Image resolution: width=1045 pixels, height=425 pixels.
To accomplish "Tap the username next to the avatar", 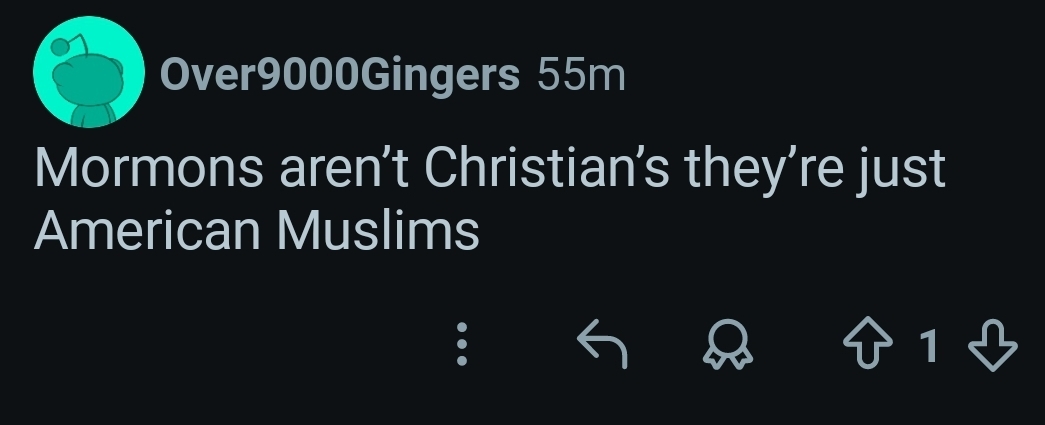I will [340, 76].
